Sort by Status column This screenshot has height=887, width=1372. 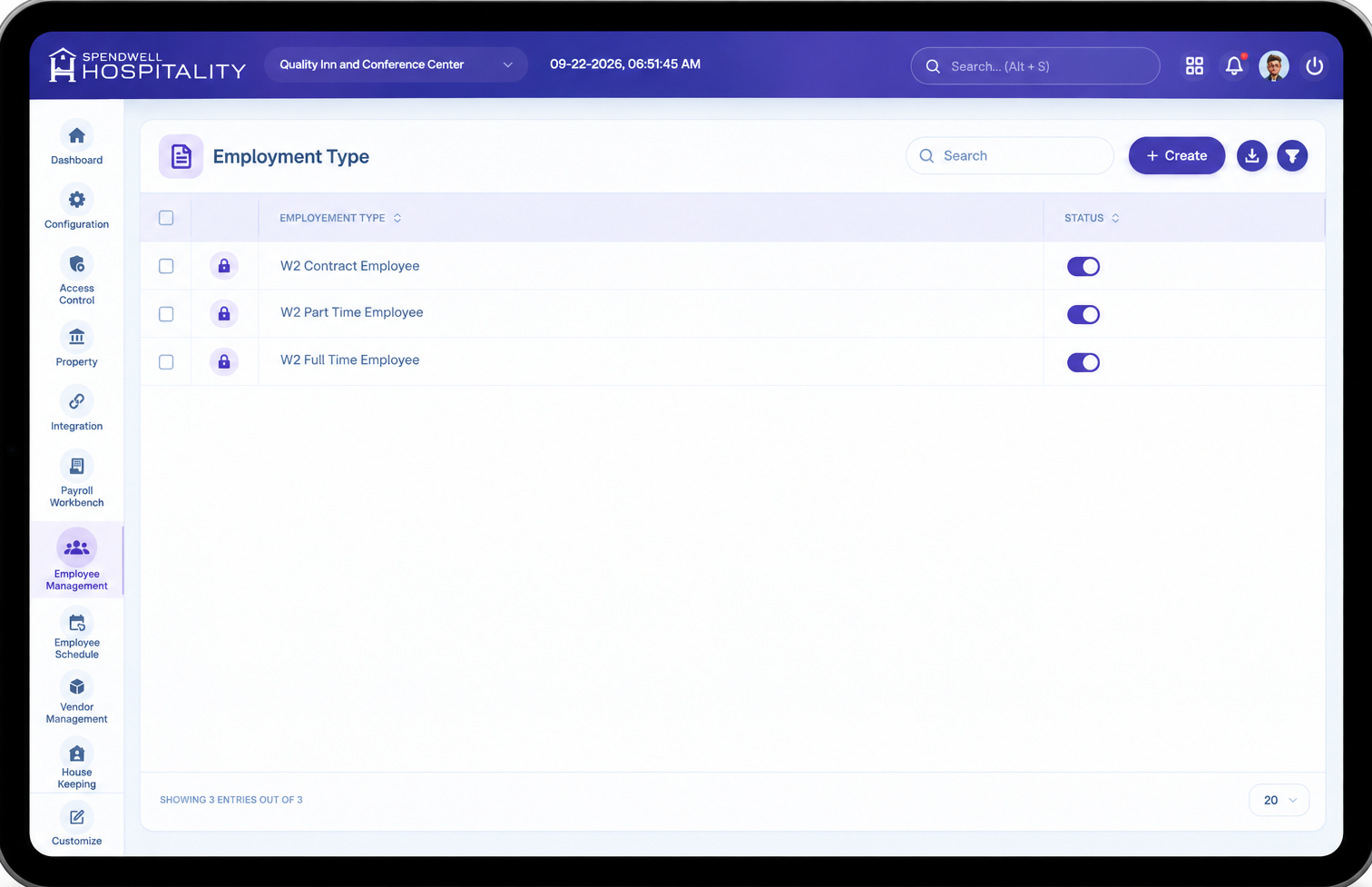point(1092,218)
